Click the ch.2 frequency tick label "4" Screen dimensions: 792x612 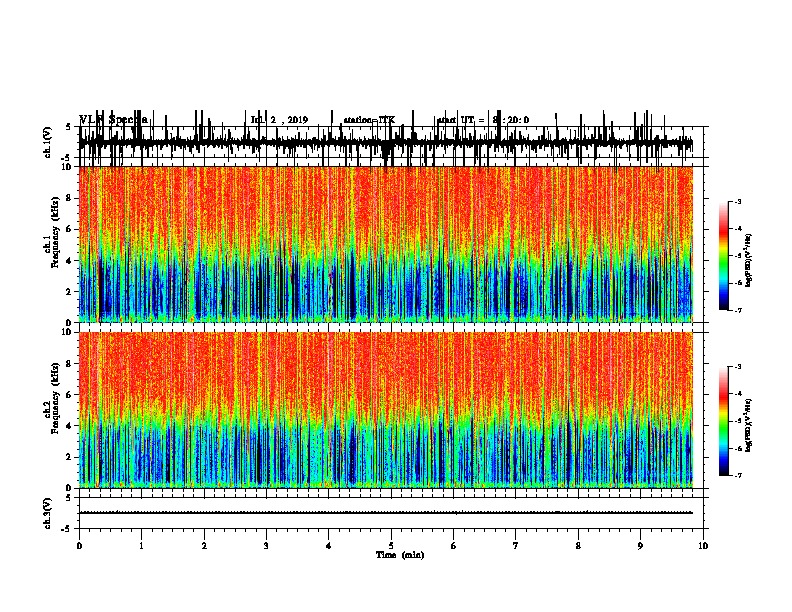[x=70, y=426]
